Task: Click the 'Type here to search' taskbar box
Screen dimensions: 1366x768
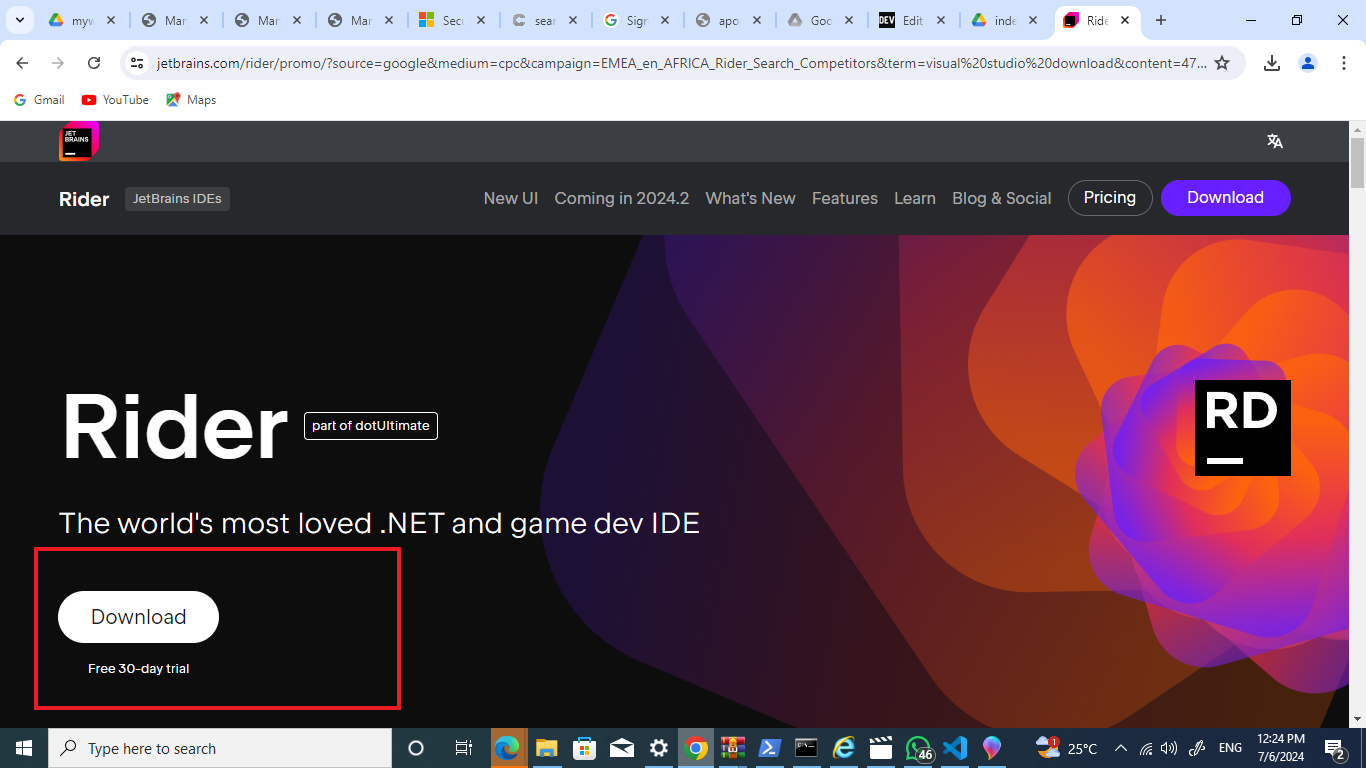Action: pos(220,748)
